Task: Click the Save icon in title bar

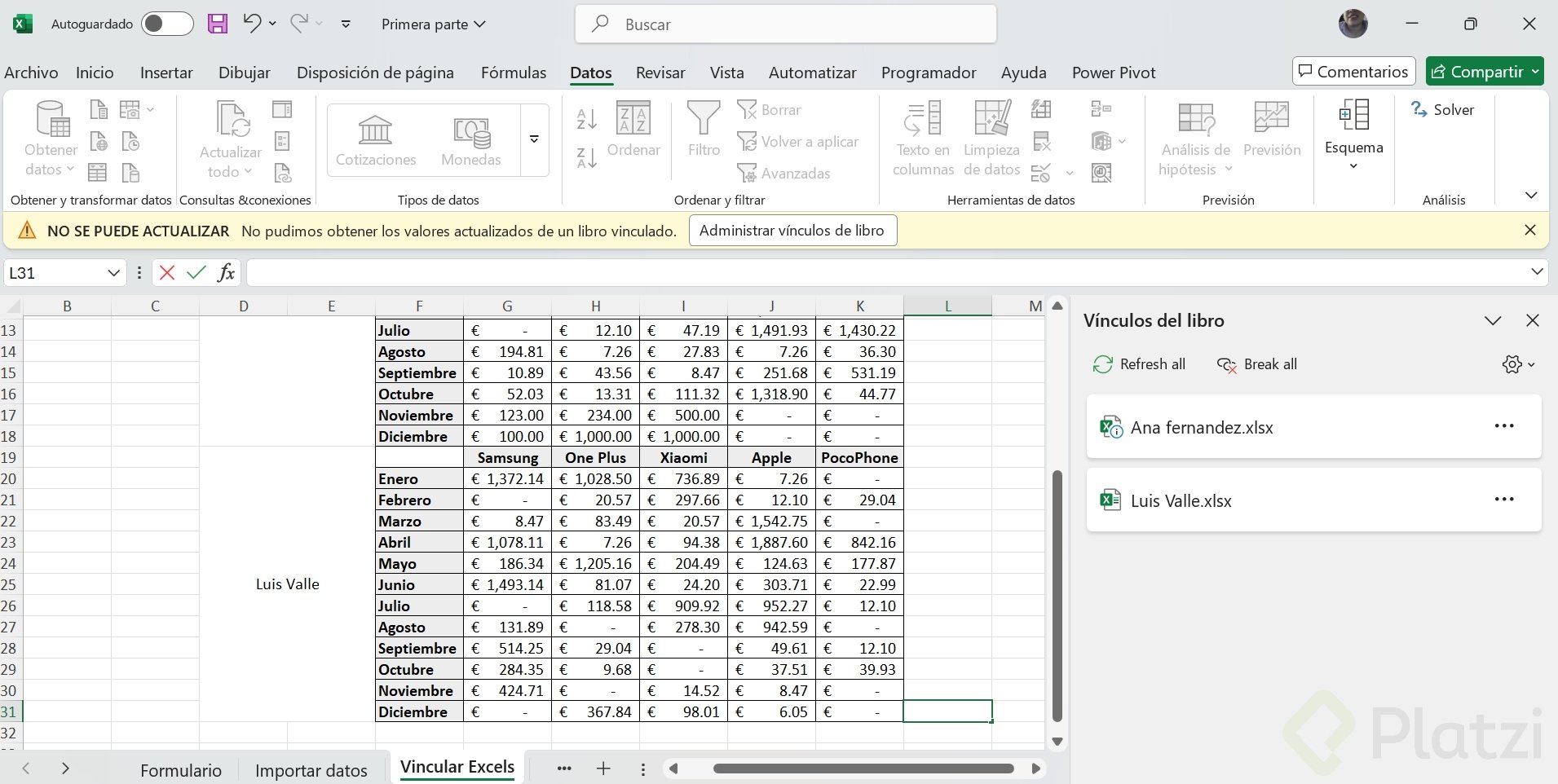Action: tap(217, 24)
